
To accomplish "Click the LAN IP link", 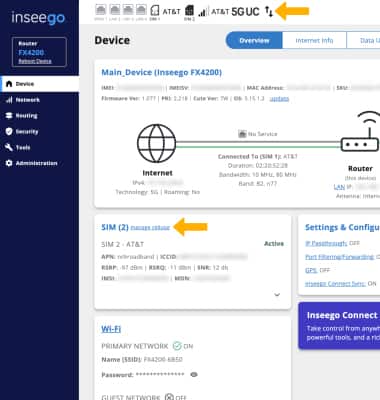I will [339, 187].
